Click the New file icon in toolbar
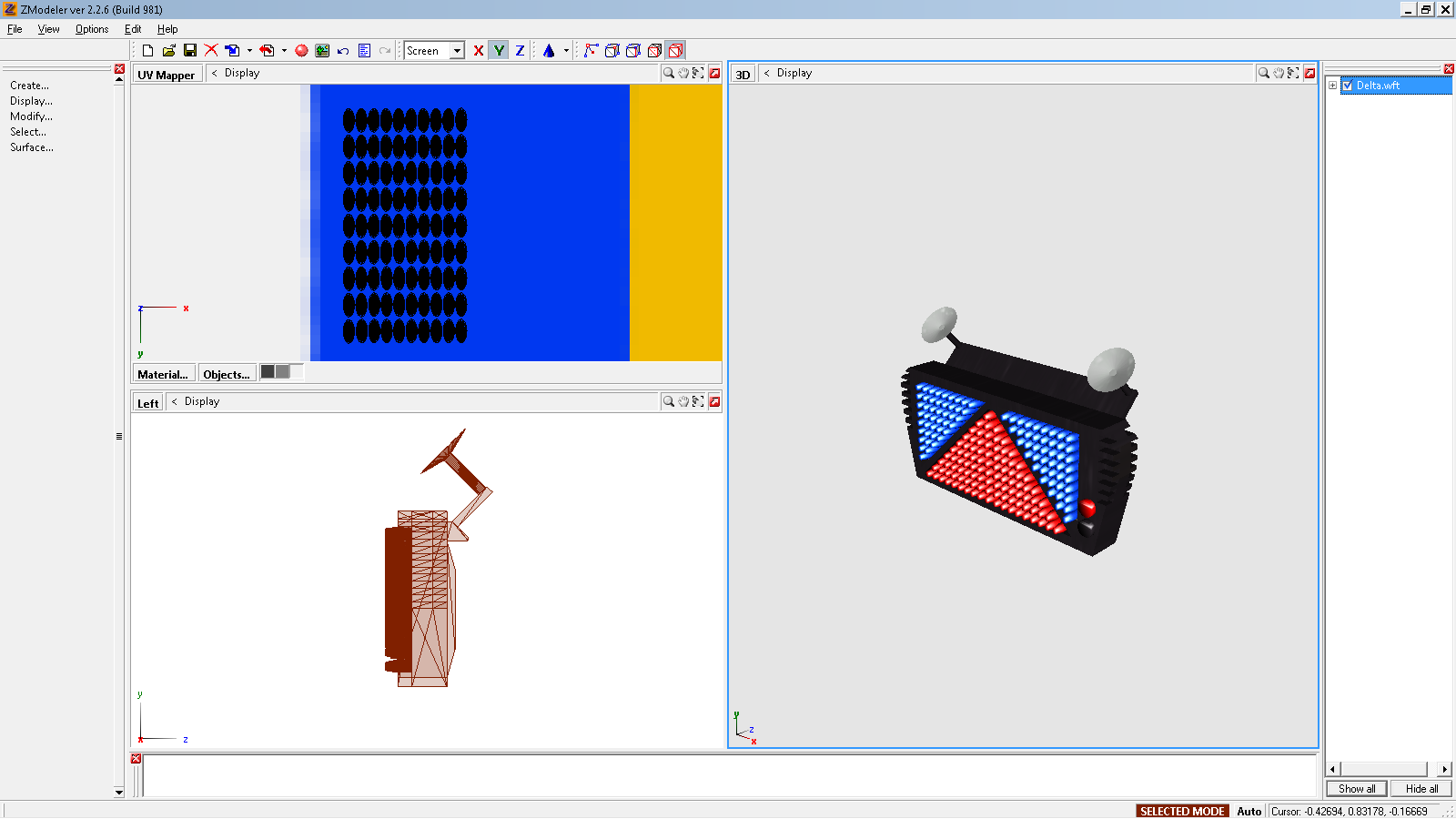This screenshot has width=1456, height=819. 147,51
